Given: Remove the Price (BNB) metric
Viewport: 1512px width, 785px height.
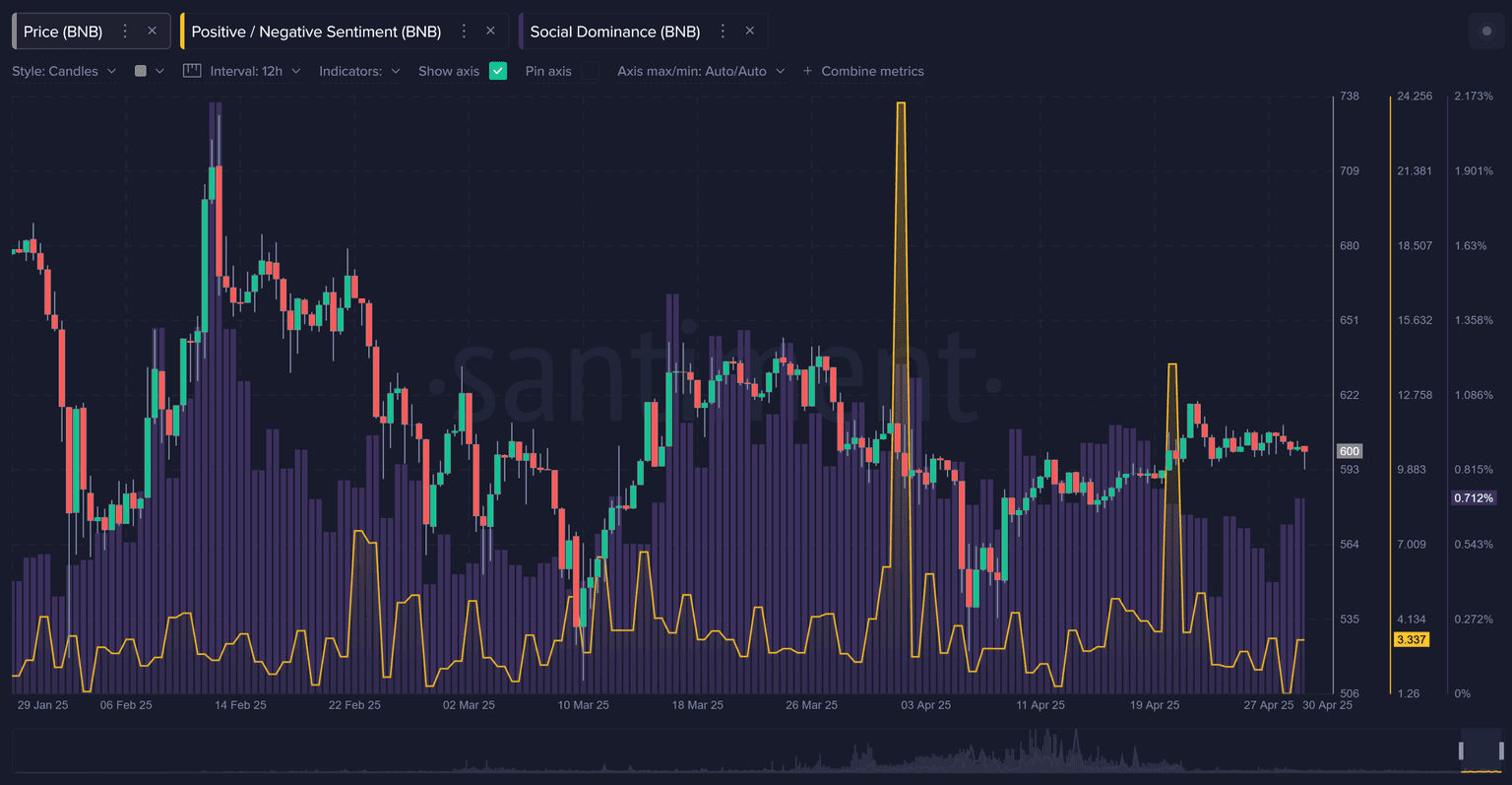Looking at the screenshot, I should 152,32.
